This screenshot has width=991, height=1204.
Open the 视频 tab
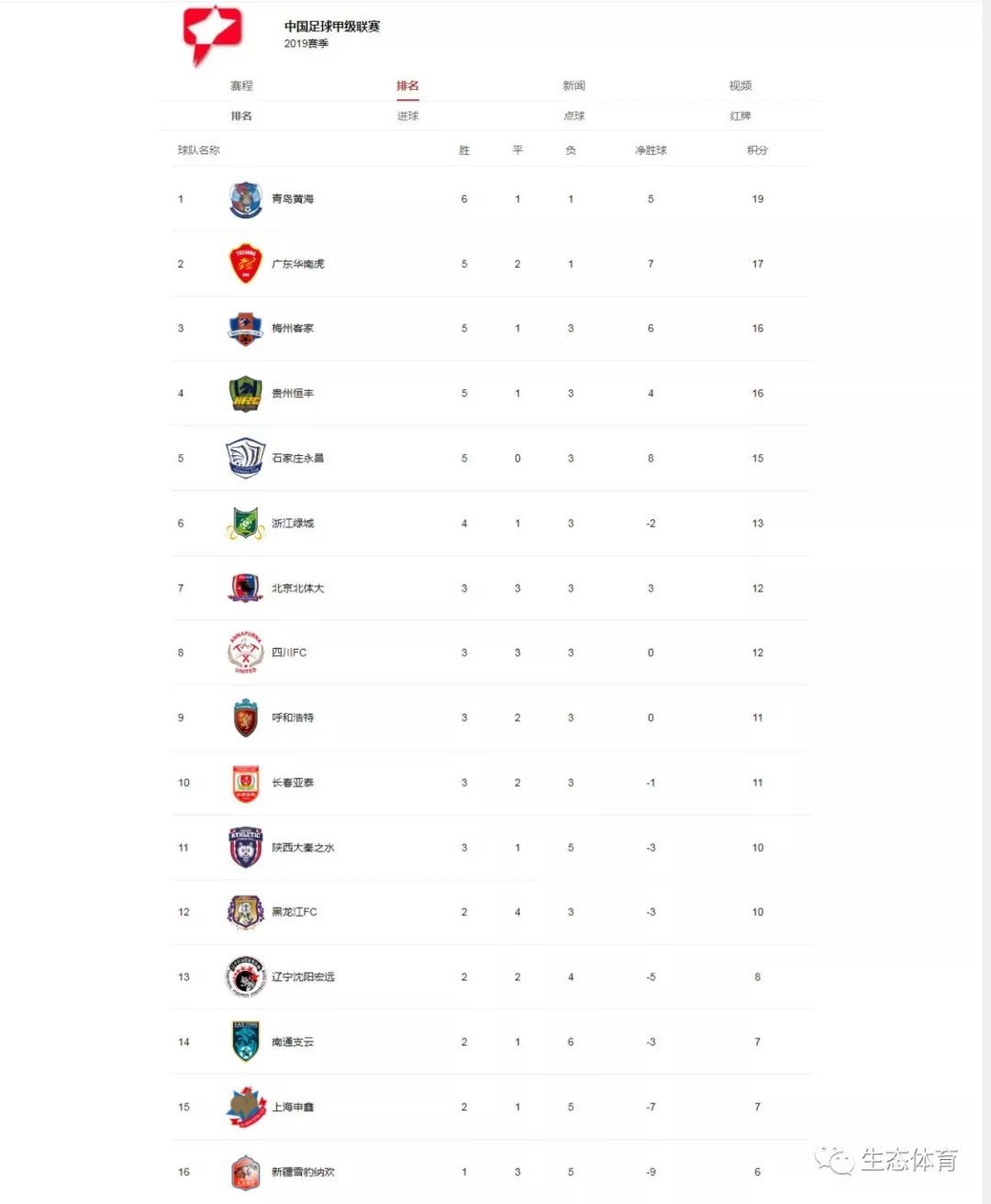tap(740, 85)
